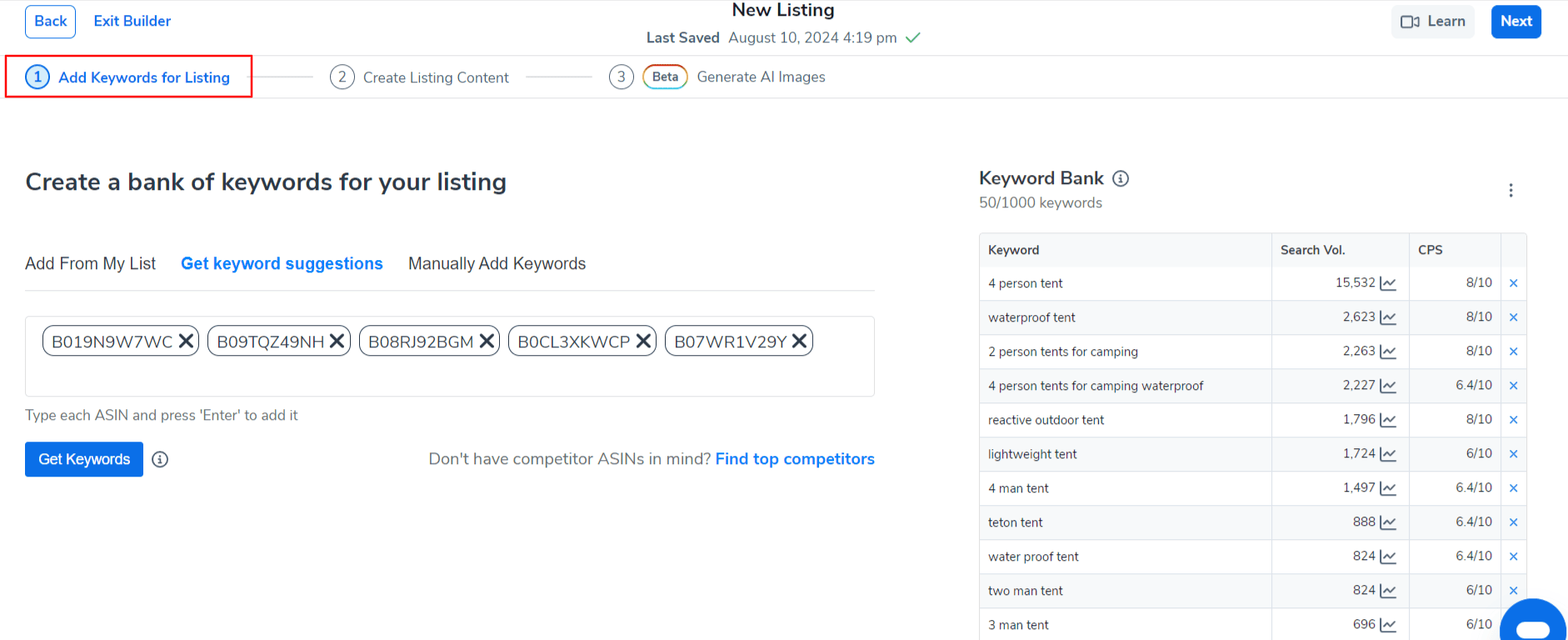Switch to Manually Add Keywords tab
Screen dimensions: 1568x640
497,263
